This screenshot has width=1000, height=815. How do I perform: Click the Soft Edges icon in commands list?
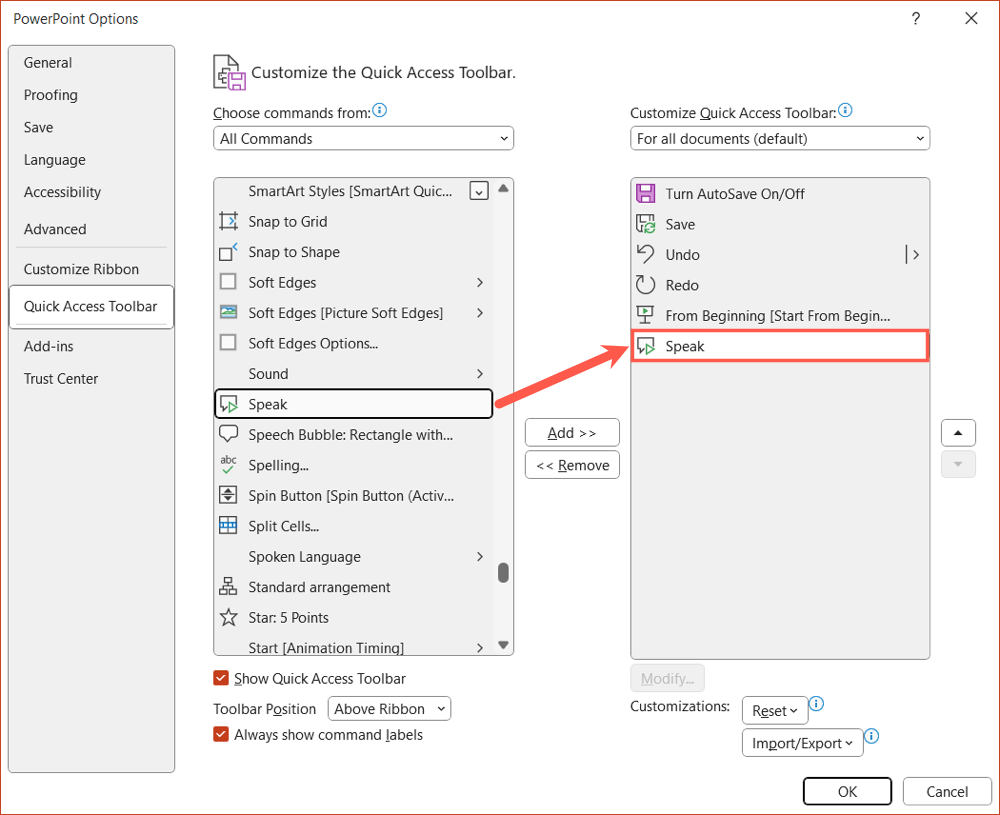[228, 282]
